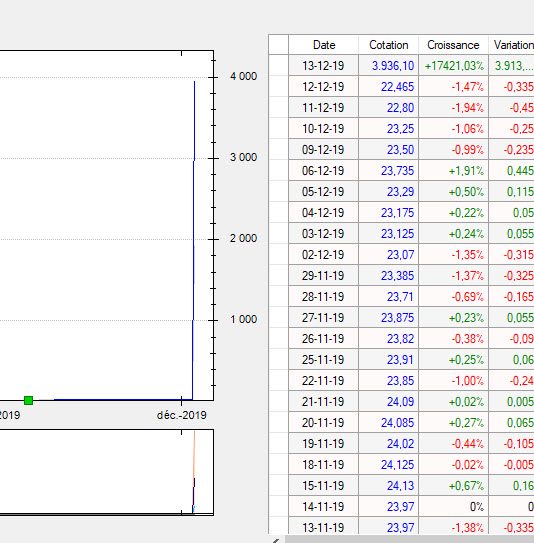Viewport: 534px width, 543px height.
Task: Select date cell 18-11-19
Action: click(x=323, y=464)
